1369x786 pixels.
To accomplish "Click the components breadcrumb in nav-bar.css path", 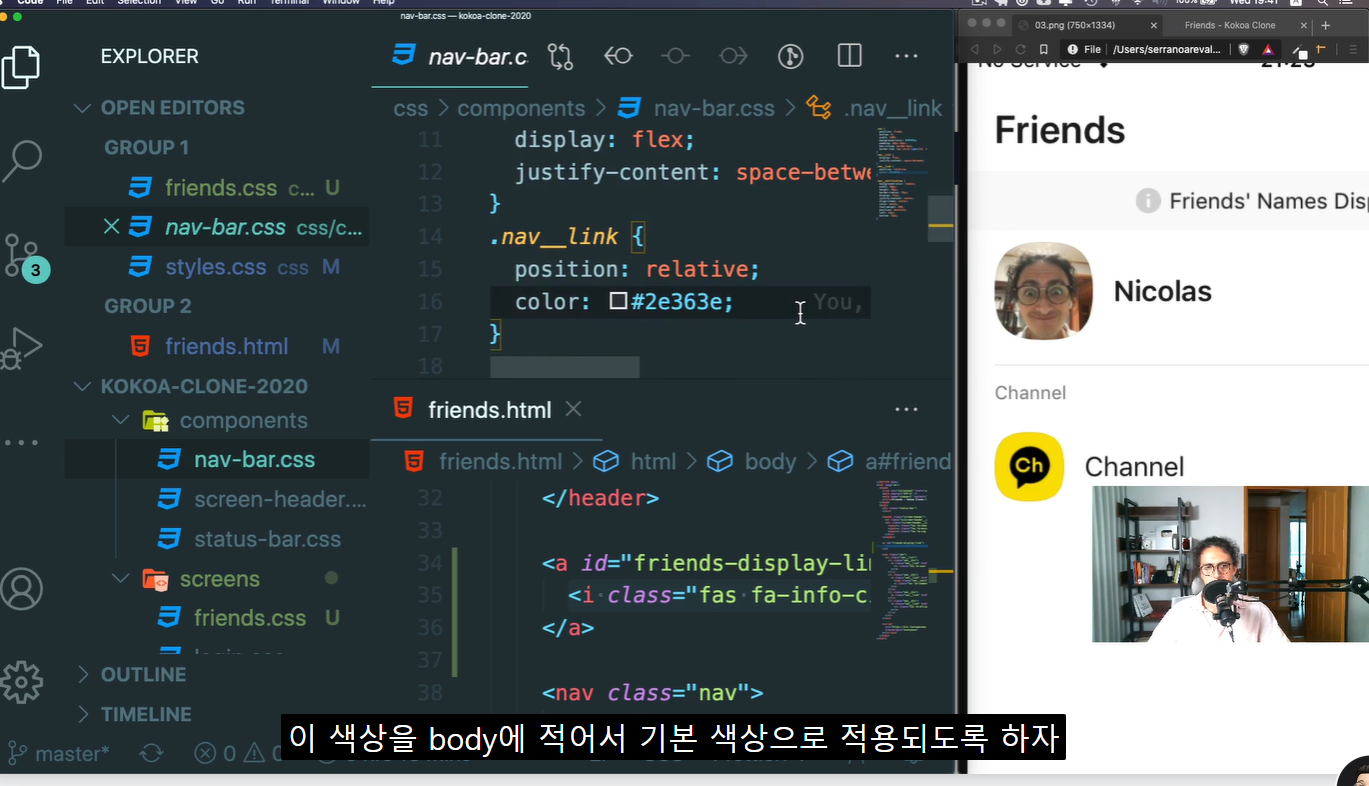I will [521, 108].
